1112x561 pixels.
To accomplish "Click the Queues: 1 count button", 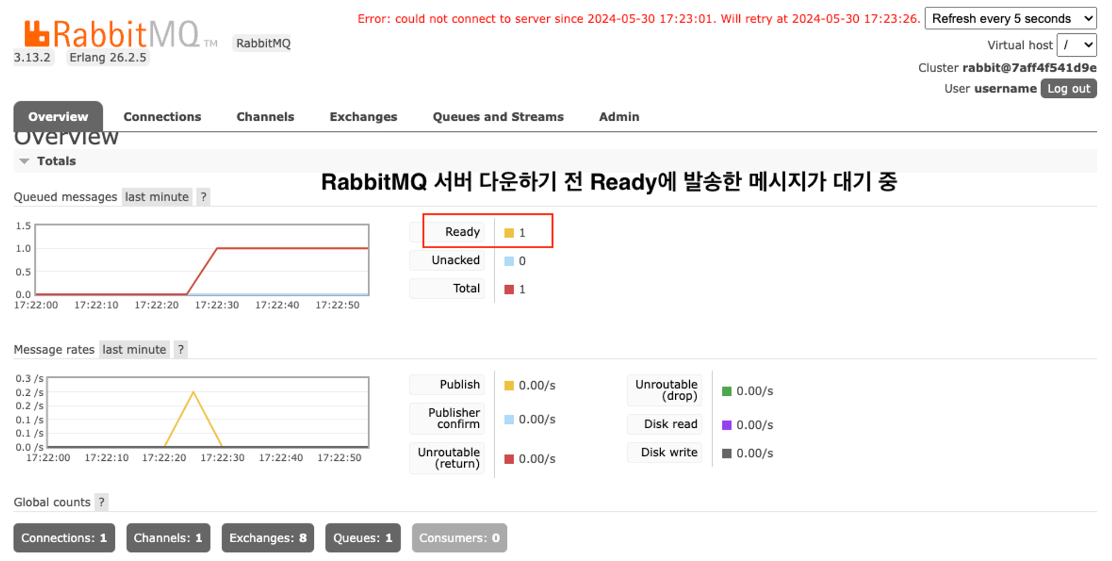I will [363, 538].
